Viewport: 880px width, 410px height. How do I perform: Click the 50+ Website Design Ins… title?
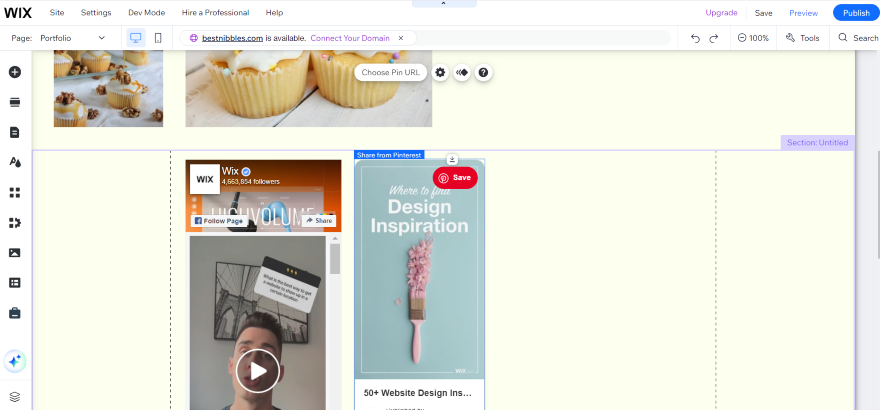[x=418, y=393]
